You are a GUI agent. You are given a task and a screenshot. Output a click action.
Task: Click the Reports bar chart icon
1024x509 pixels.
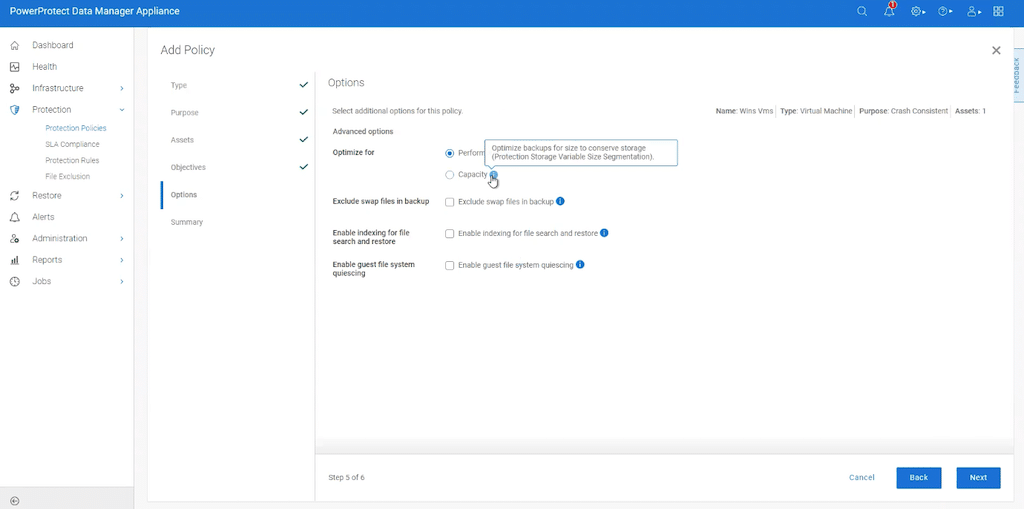[x=15, y=260]
